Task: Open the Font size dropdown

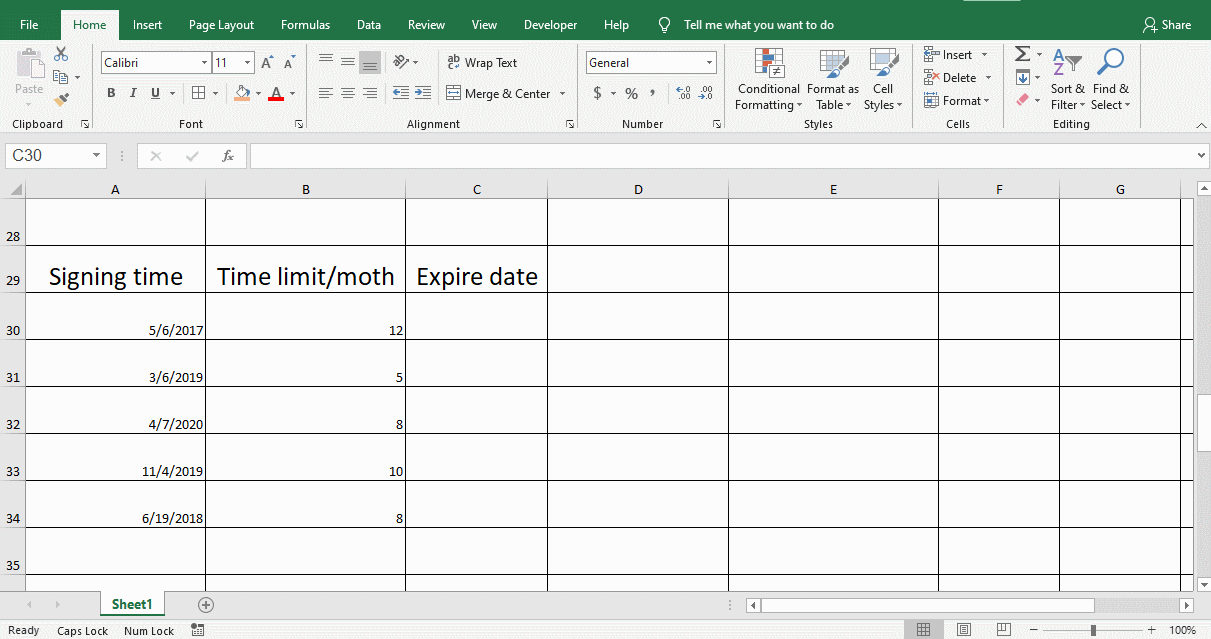Action: click(248, 63)
